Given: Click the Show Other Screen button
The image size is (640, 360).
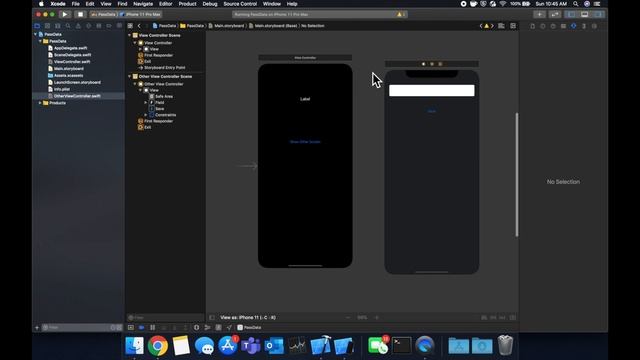Looking at the screenshot, I should (305, 142).
